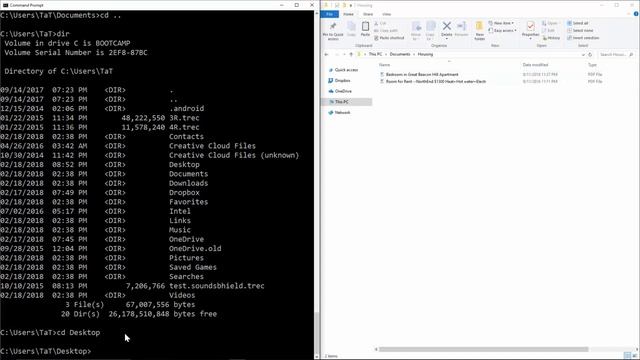This screenshot has height=360, width=640.
Task: Expand the New item dropdown
Action: [513, 23]
